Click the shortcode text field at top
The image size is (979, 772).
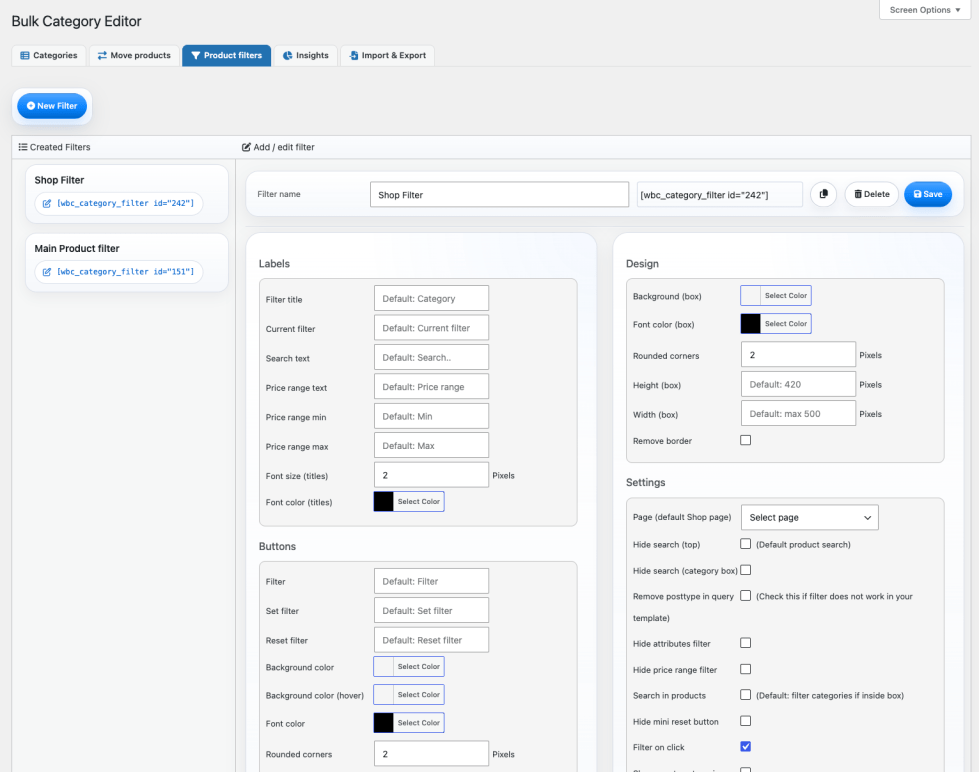point(720,194)
